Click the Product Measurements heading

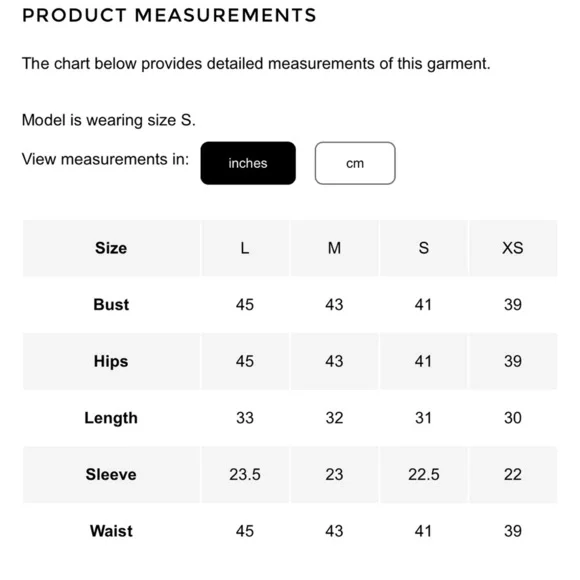169,16
